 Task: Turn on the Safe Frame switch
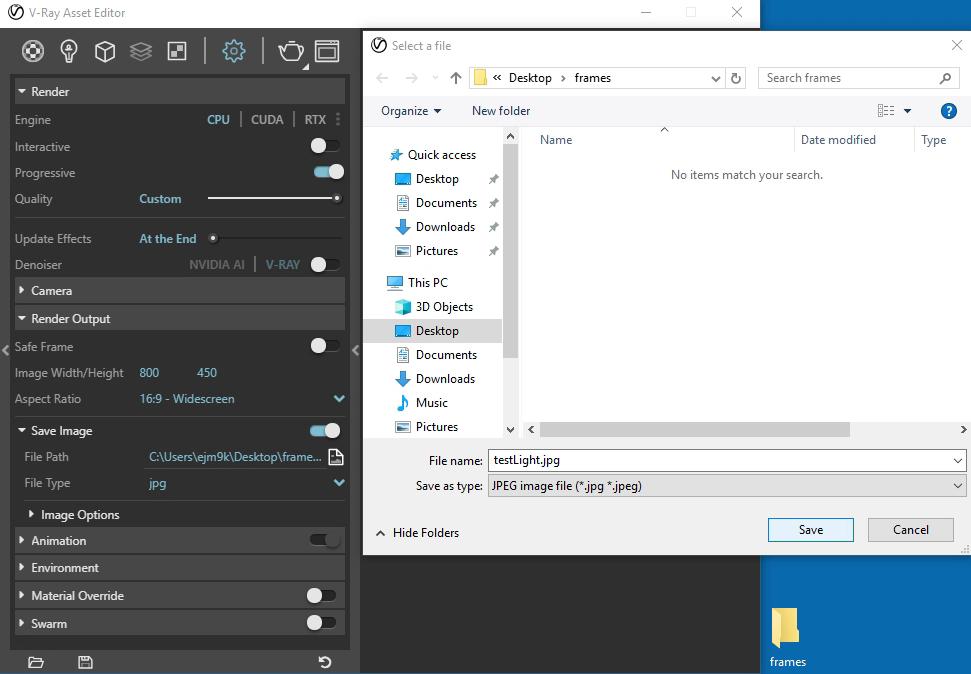pos(325,346)
